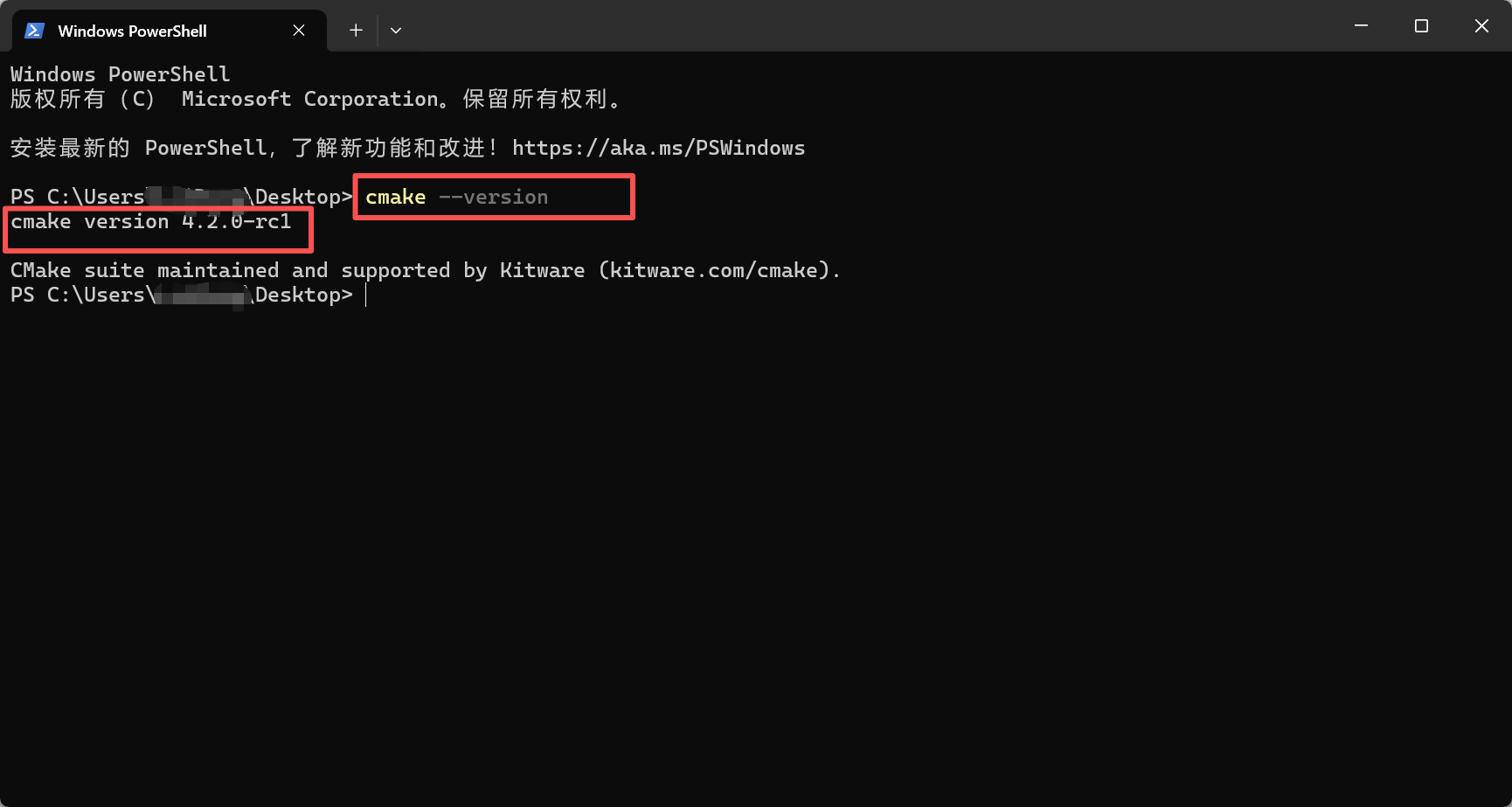Click the cursor at the active prompt
Screen dimensions: 1512x807
point(366,295)
